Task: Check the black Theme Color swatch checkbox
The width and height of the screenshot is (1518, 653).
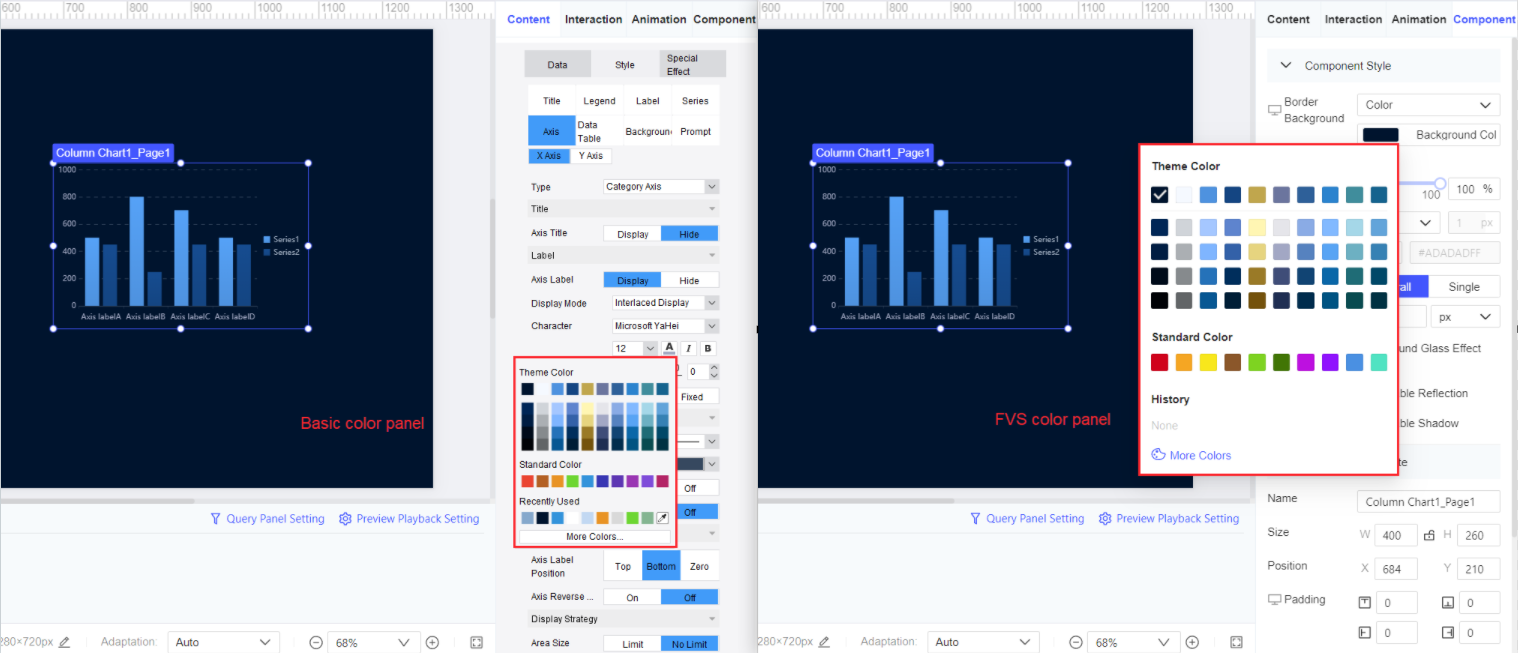Action: point(1159,194)
